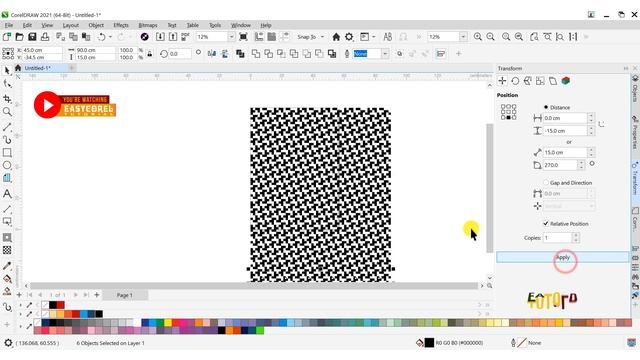Select the Text tool
The width and height of the screenshot is (640, 360).
[x=7, y=194]
